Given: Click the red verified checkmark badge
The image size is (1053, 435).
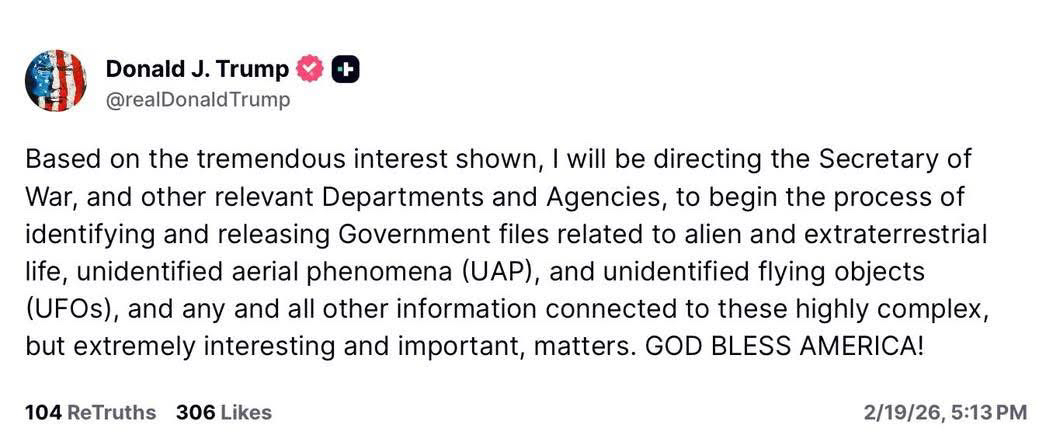Looking at the screenshot, I should point(310,69).
